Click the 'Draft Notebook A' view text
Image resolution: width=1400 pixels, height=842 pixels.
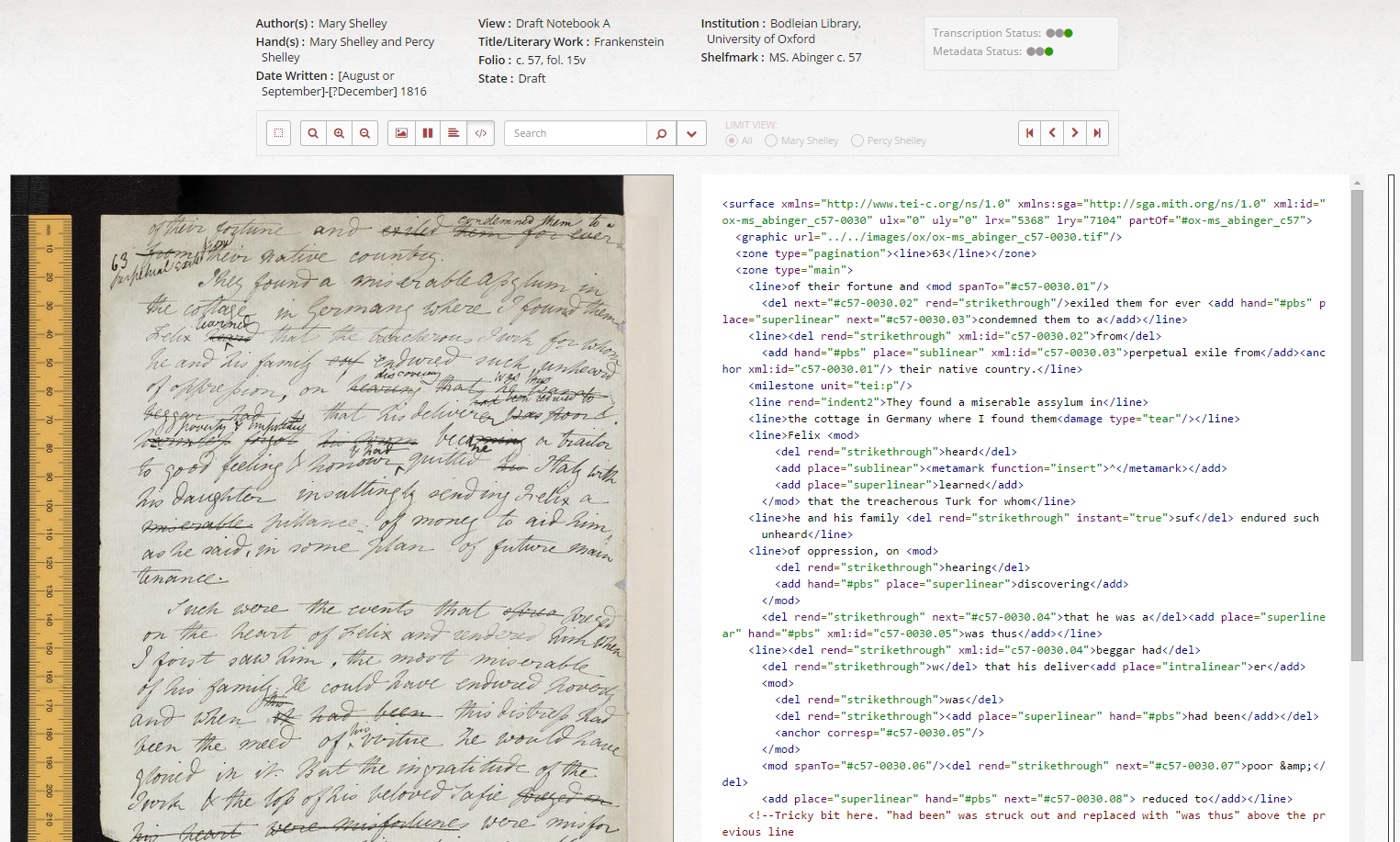coord(563,23)
